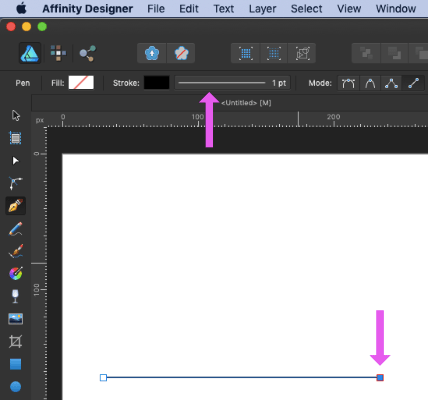
Task: Open the Edit menu
Action: click(x=189, y=9)
